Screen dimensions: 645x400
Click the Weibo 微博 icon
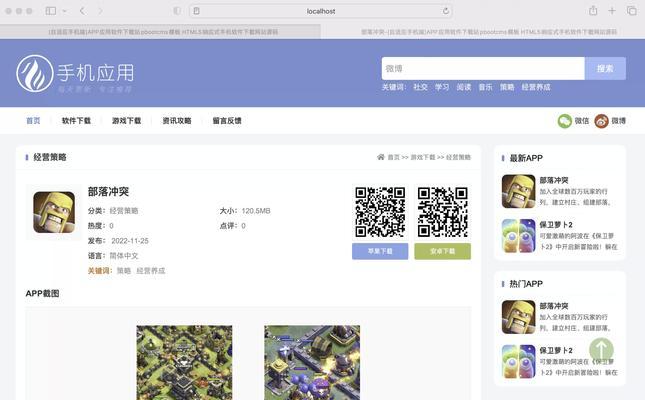pyautogui.click(x=601, y=121)
